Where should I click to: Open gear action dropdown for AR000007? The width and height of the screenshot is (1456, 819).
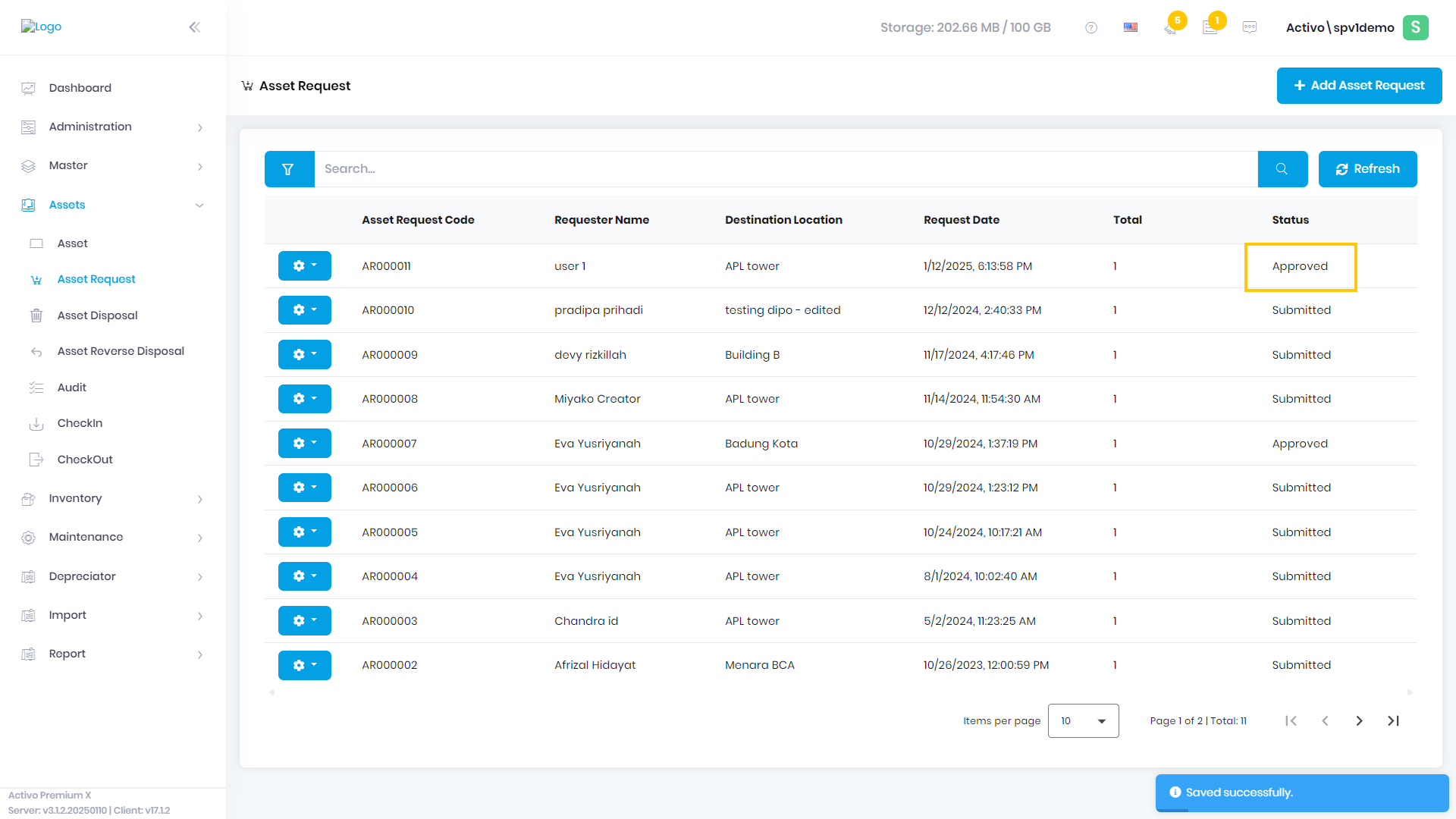(x=305, y=444)
